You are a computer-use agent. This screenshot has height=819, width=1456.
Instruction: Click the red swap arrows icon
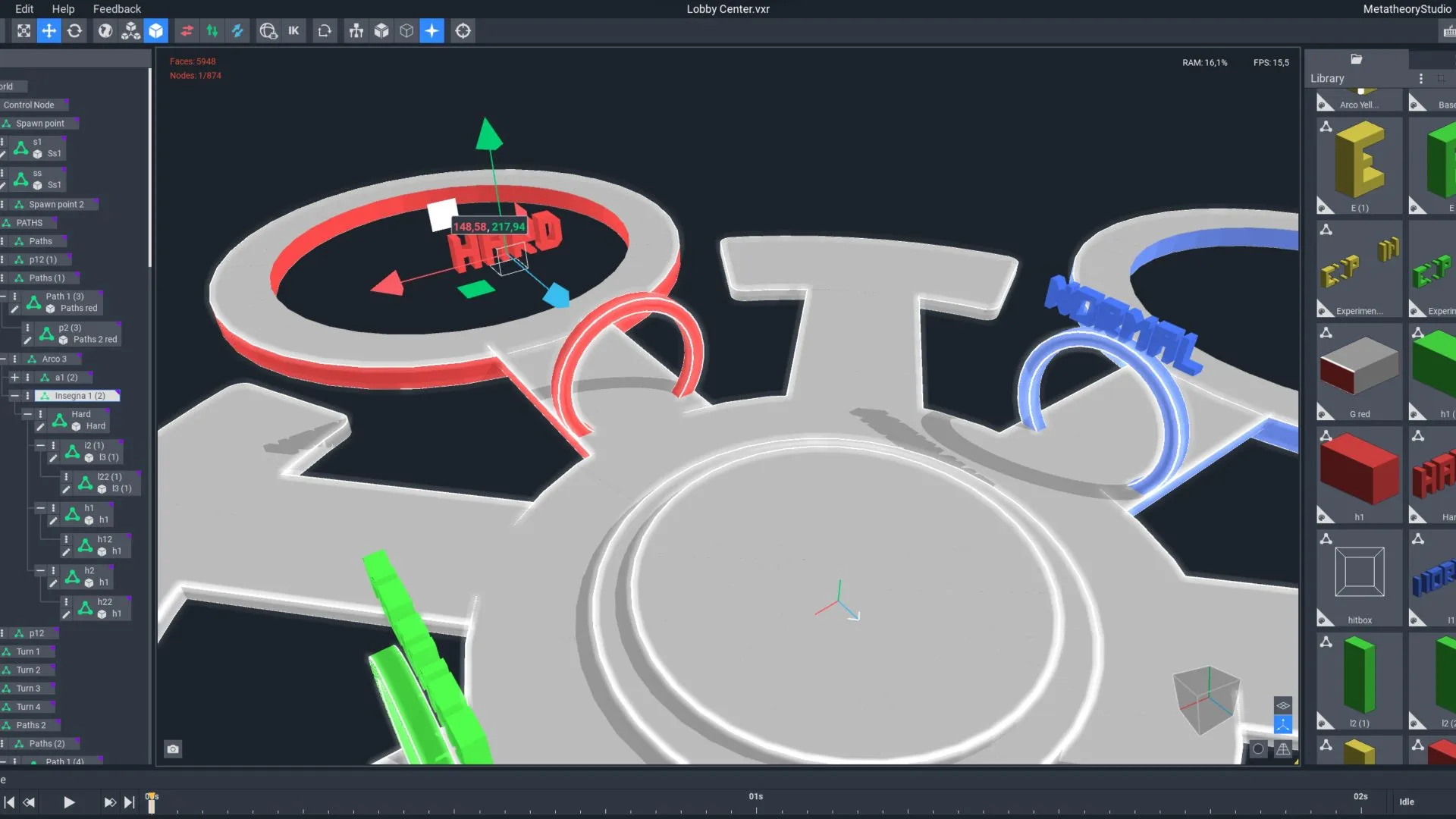[x=187, y=31]
